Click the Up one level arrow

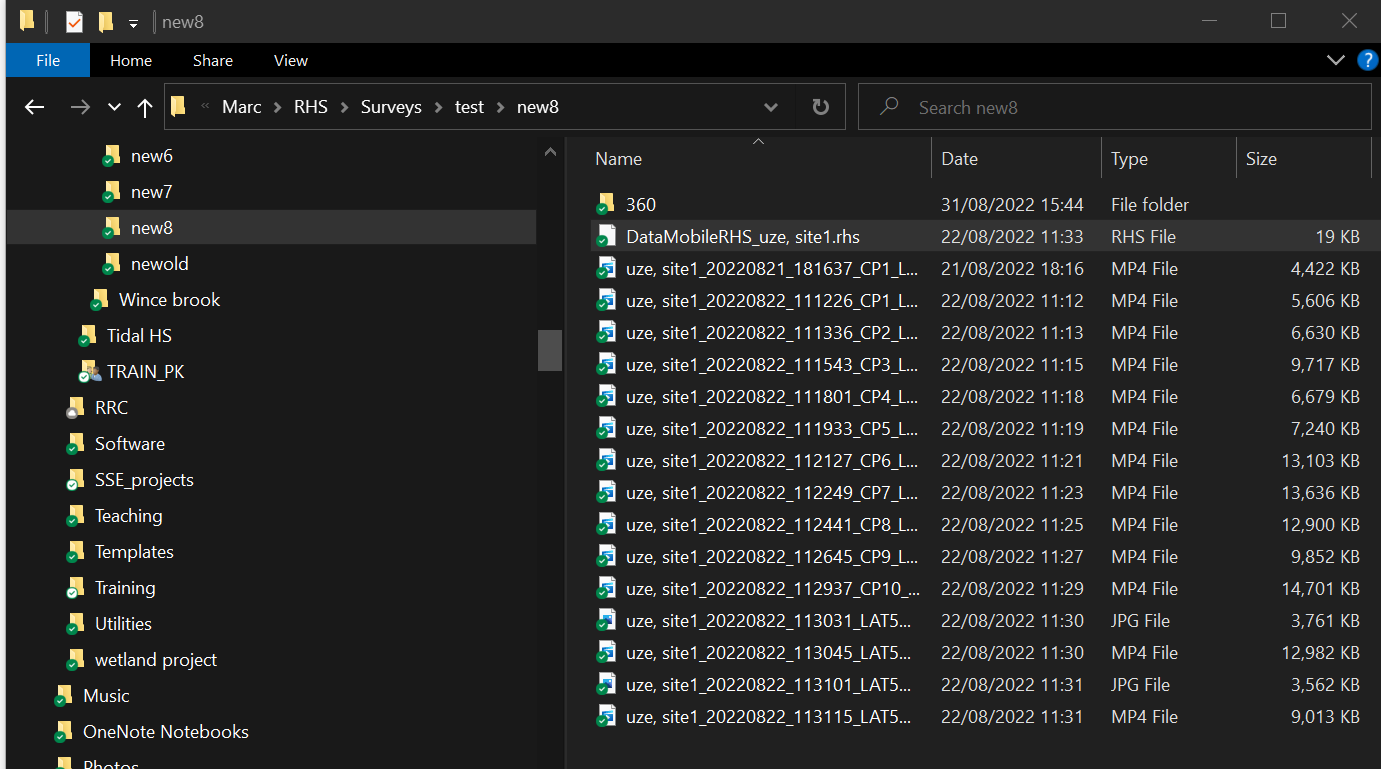pos(145,107)
